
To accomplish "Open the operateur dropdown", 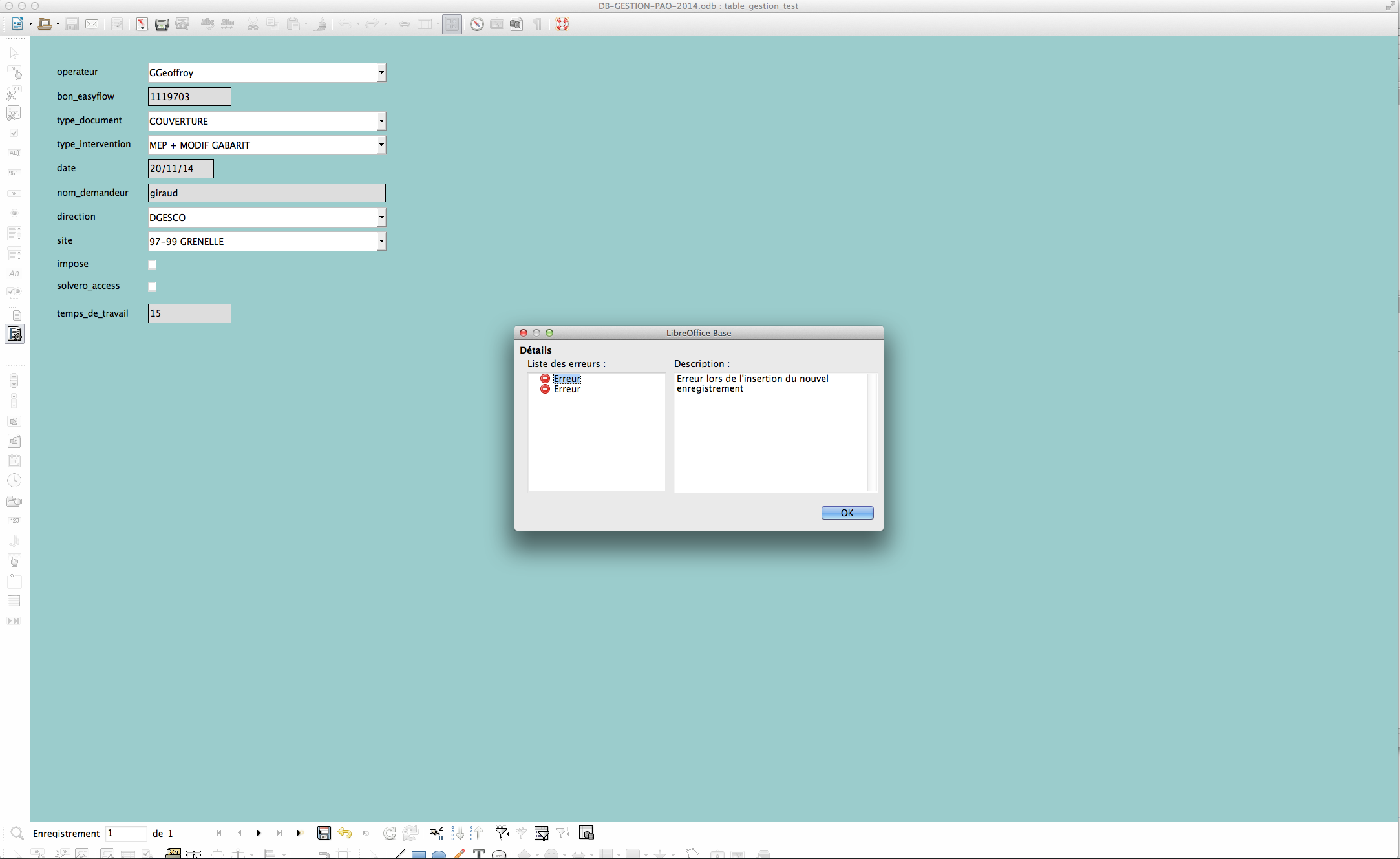I will (x=381, y=72).
